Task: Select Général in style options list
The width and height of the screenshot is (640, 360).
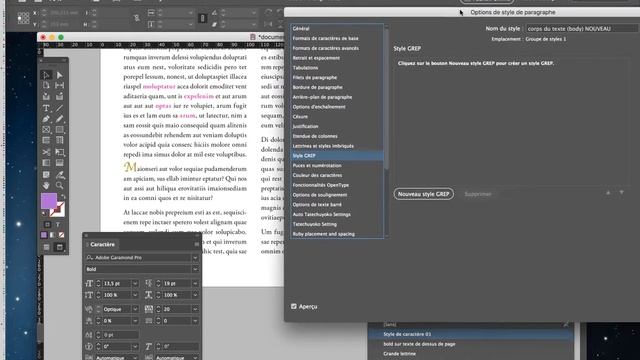Action: tap(337, 29)
